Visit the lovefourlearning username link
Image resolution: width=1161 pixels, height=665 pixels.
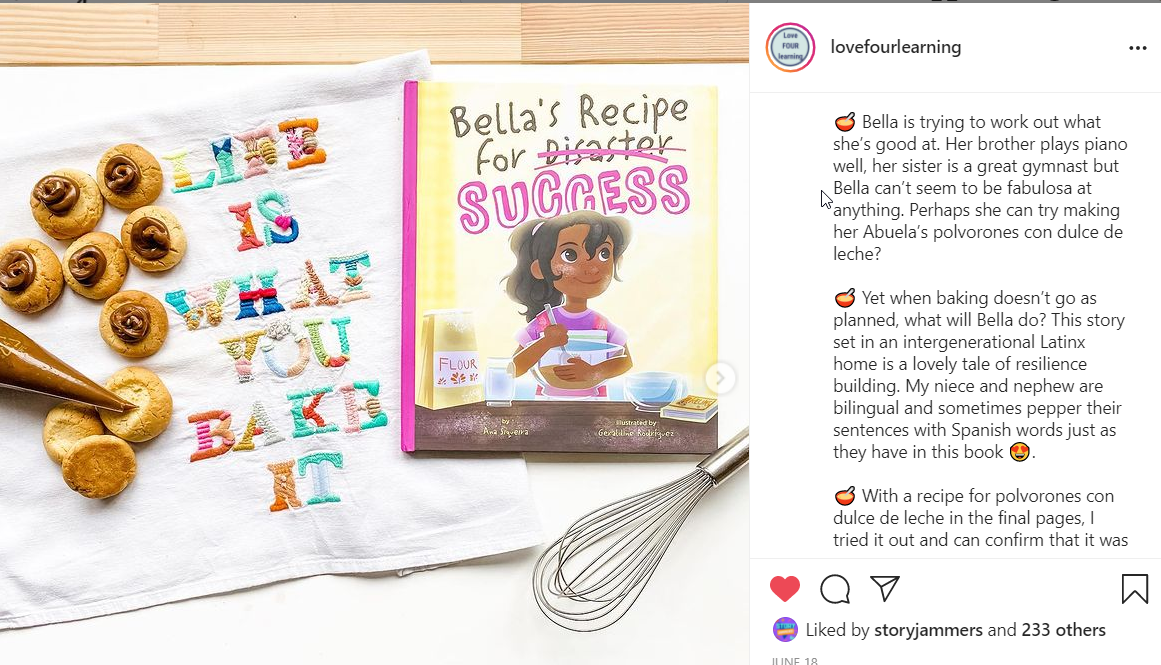click(896, 47)
